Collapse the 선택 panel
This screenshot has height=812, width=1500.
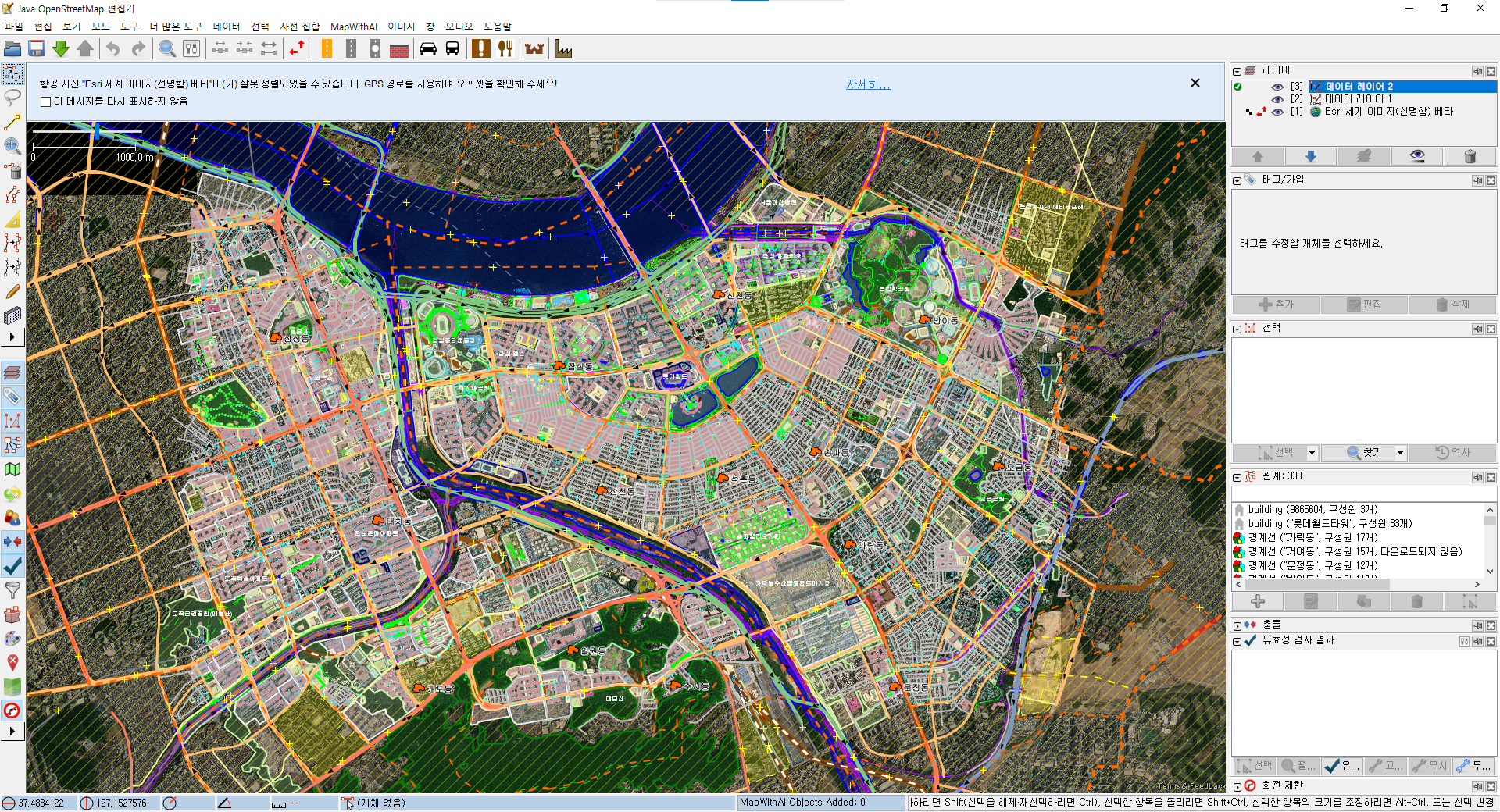[x=1237, y=329]
